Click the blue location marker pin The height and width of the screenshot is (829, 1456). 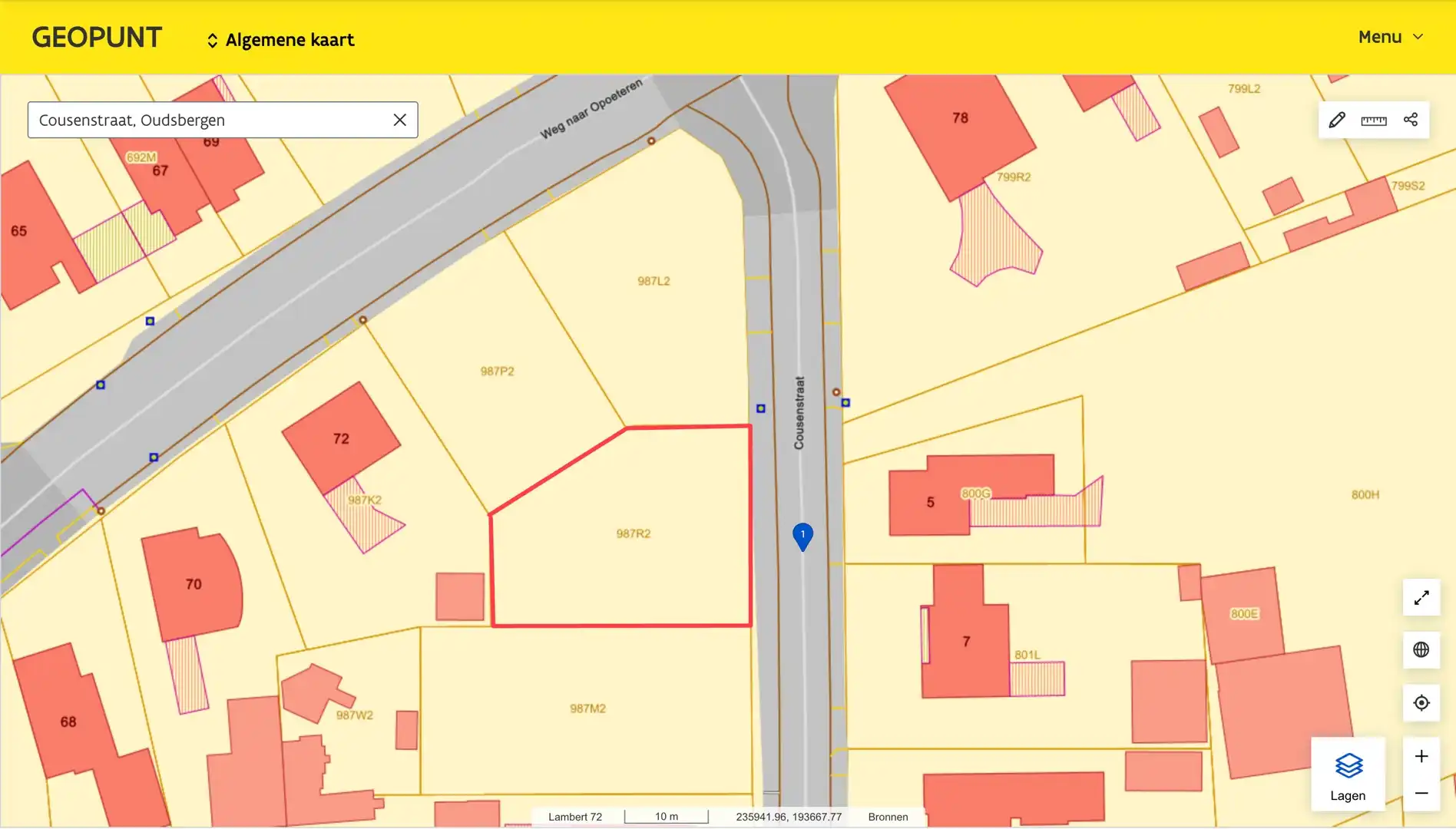pos(802,536)
